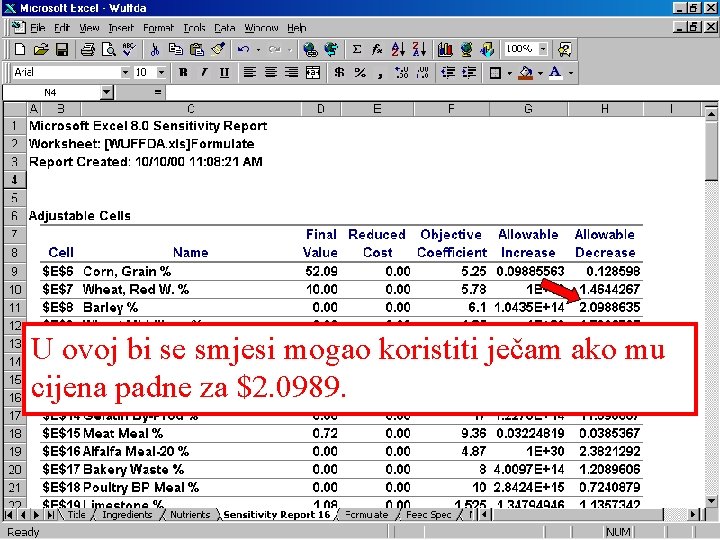The image size is (720, 540).
Task: Select column header F
Action: (x=451, y=109)
